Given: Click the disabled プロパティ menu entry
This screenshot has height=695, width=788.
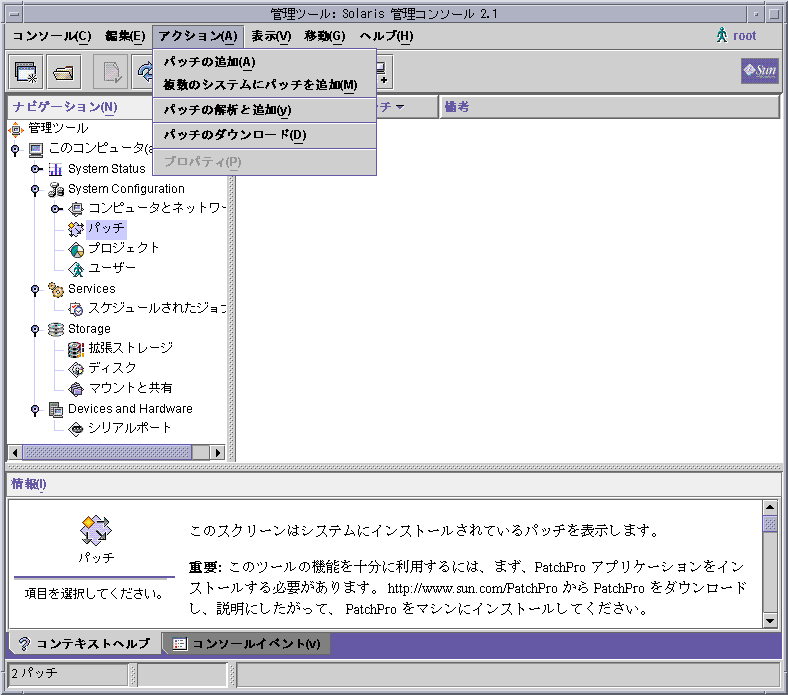Looking at the screenshot, I should pos(264,161).
